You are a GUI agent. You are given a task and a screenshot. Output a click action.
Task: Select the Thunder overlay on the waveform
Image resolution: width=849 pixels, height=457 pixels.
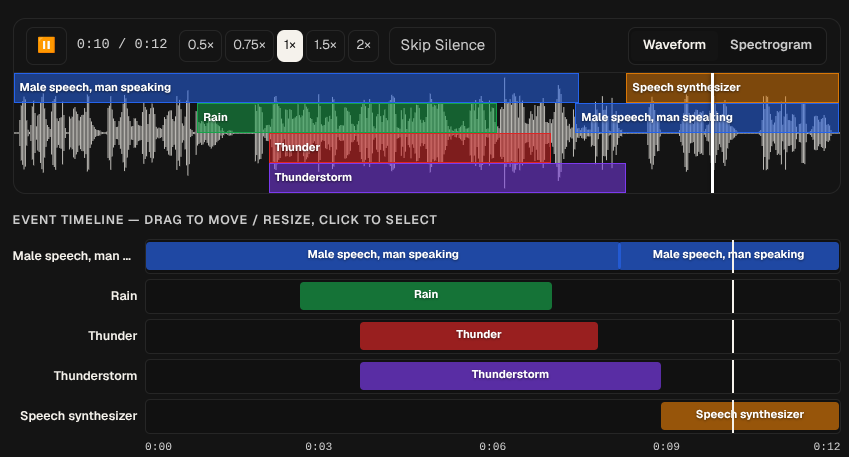(x=410, y=148)
